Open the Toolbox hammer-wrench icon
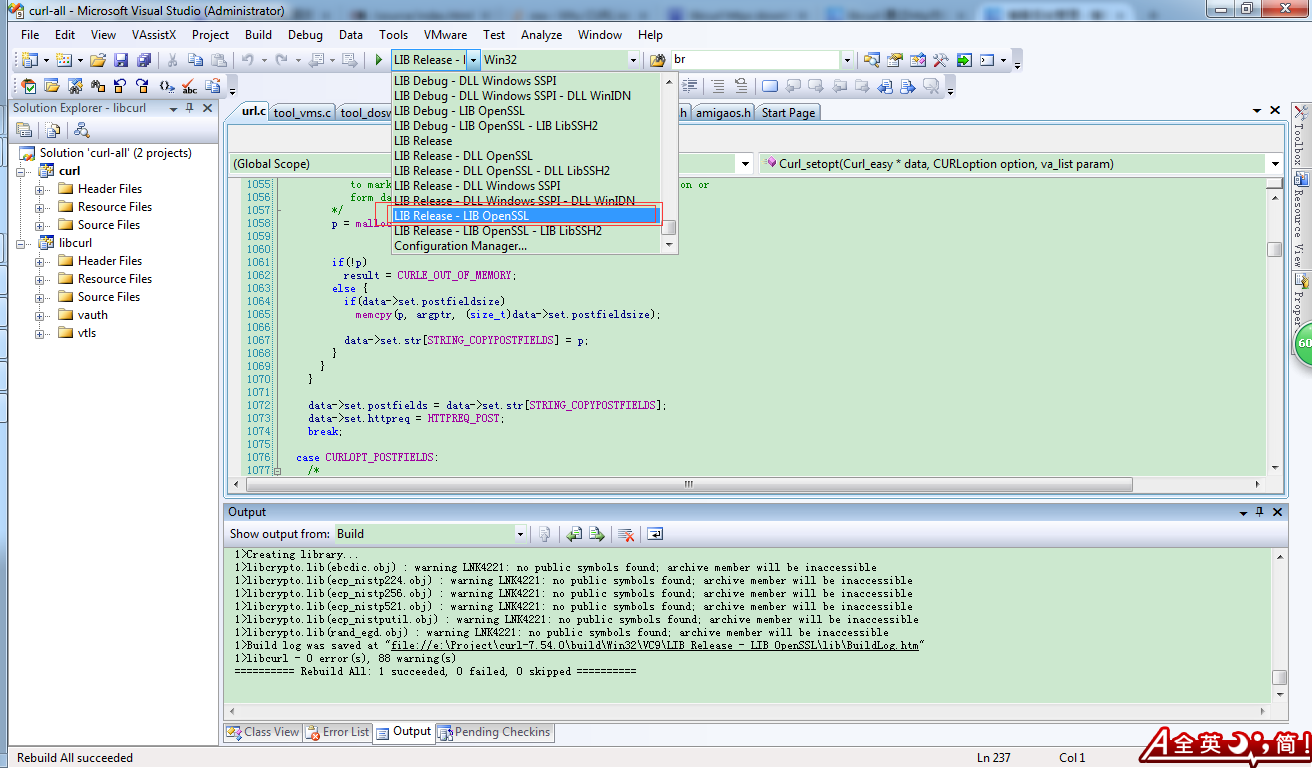Screen dimensions: 1312x768 [x=941, y=60]
